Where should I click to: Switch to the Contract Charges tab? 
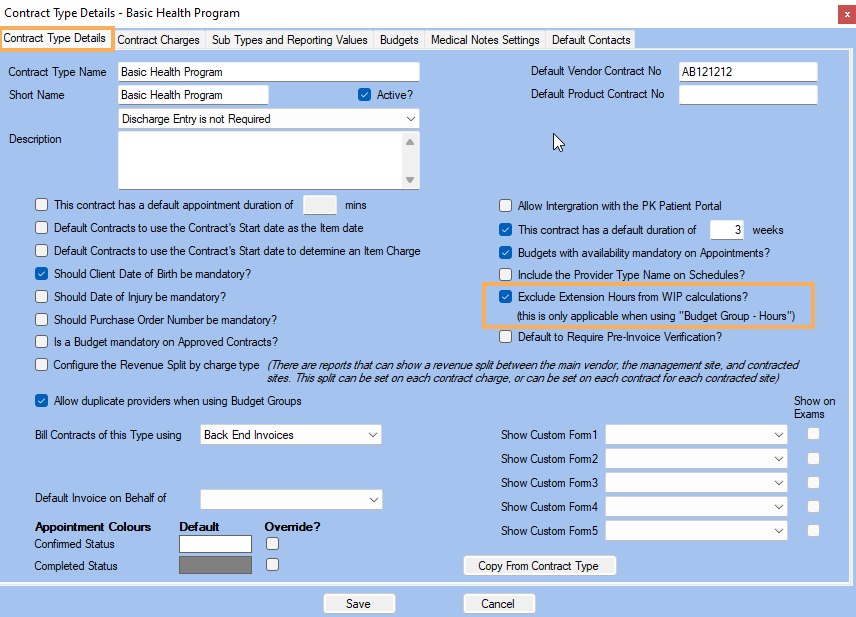[x=159, y=40]
